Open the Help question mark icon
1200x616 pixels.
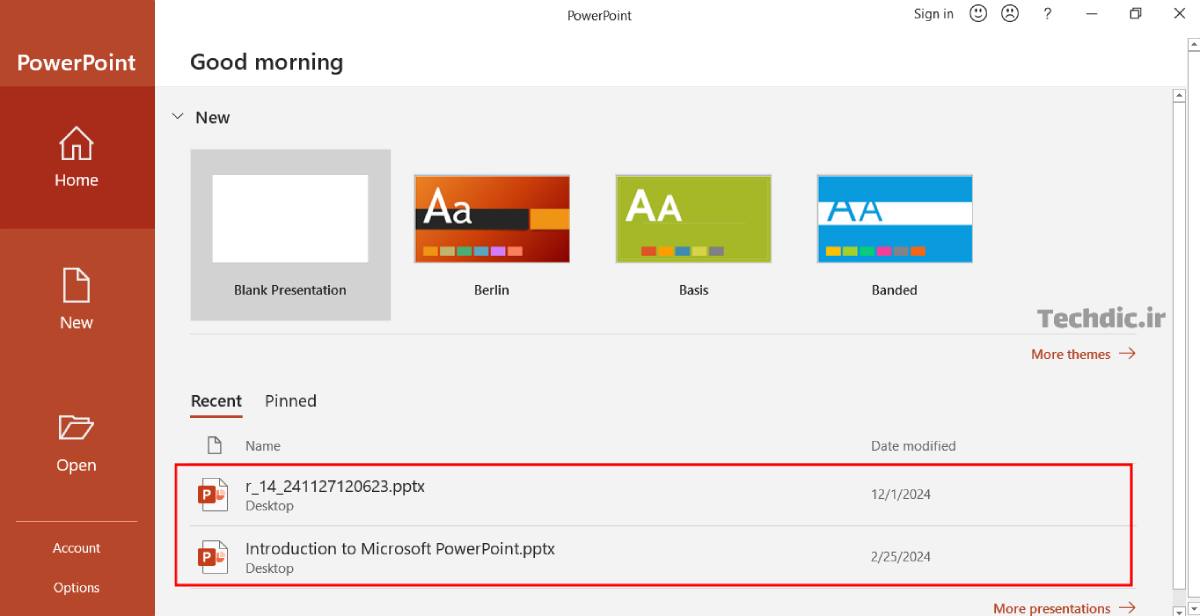pos(1047,14)
